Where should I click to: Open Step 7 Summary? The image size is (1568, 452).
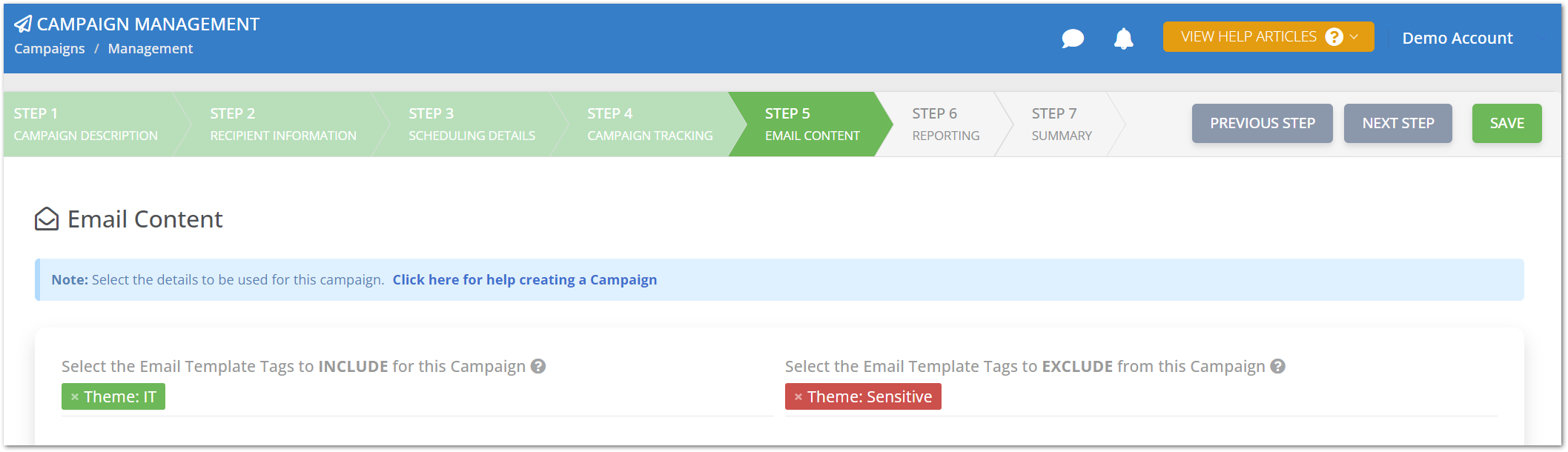(x=1061, y=124)
